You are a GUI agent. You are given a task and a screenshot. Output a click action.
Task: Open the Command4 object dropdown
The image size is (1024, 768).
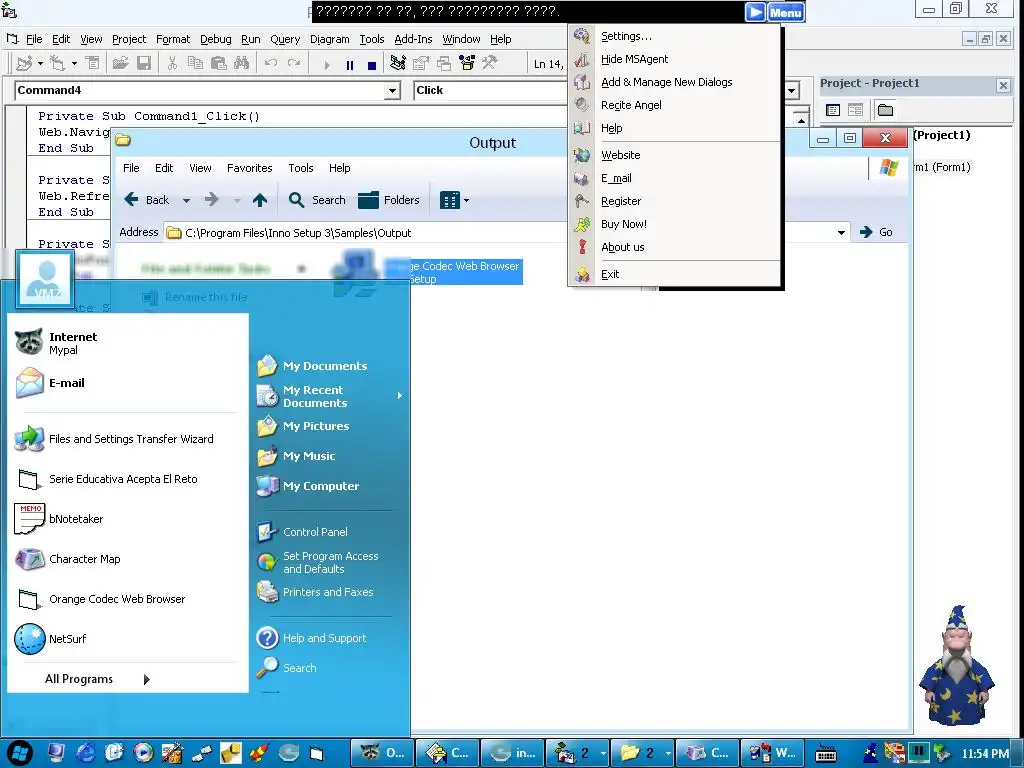pyautogui.click(x=392, y=90)
